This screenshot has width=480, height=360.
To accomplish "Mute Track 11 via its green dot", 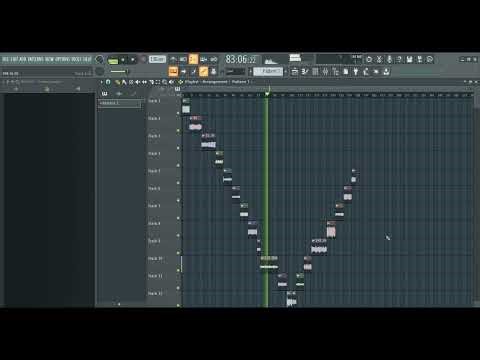I will click(x=178, y=288).
